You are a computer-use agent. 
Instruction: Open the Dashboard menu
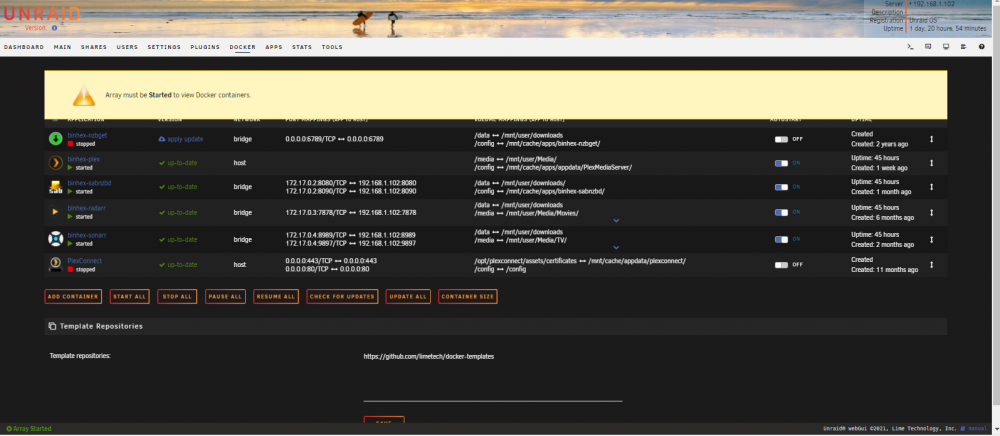tap(24, 47)
